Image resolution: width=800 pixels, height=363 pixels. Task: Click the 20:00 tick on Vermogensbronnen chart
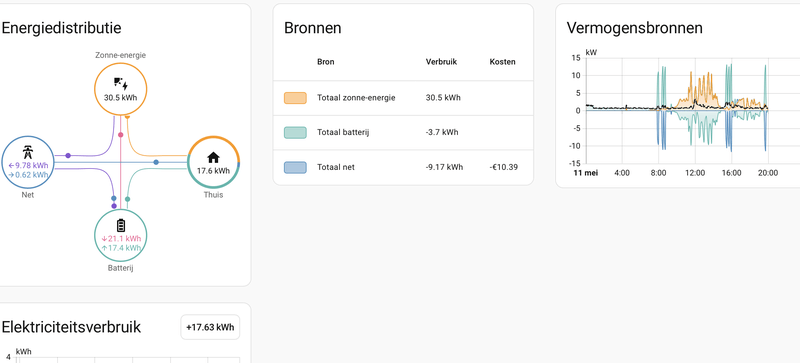pyautogui.click(x=768, y=173)
